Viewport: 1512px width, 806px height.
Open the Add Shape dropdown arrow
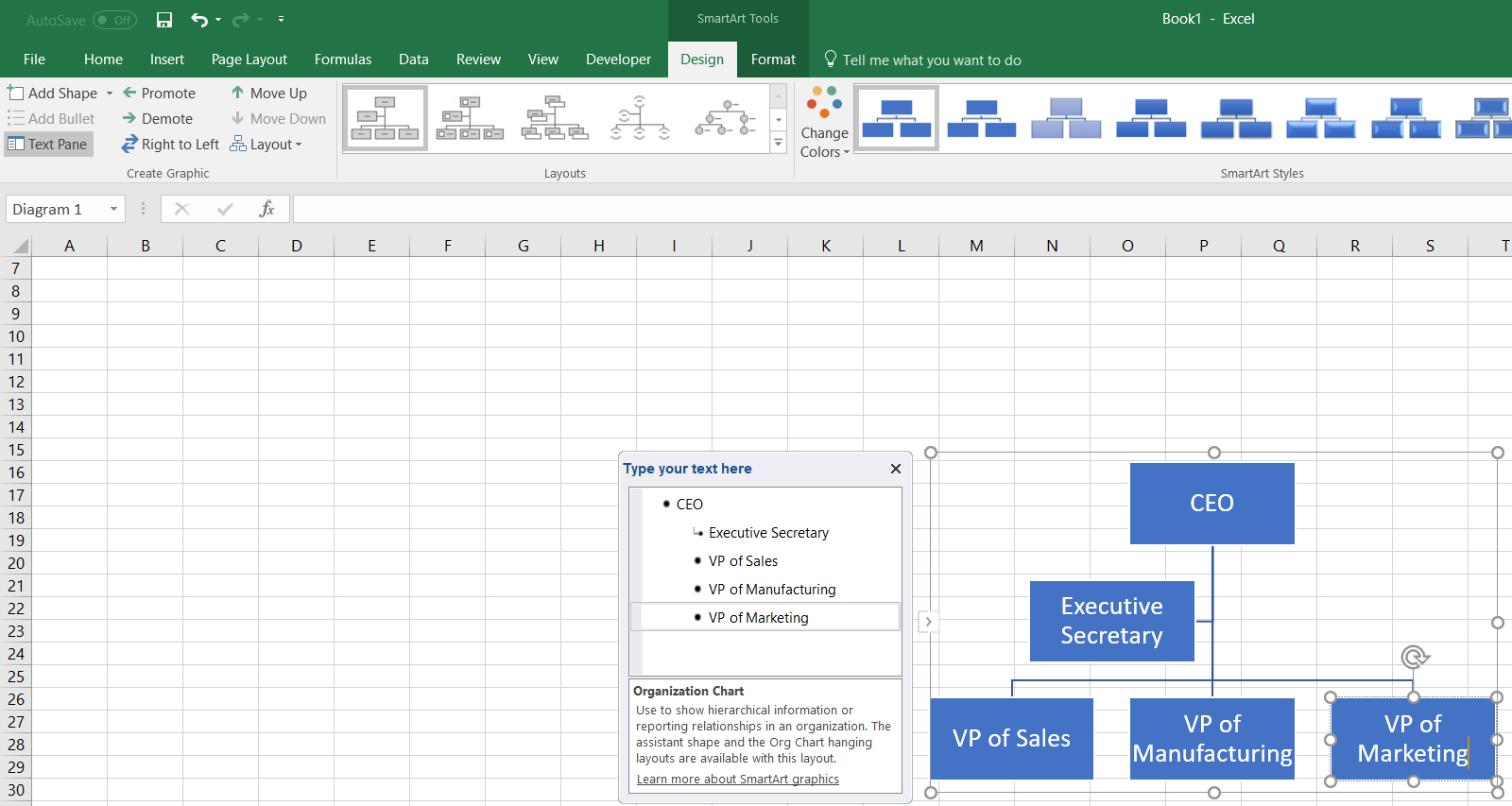(x=110, y=94)
